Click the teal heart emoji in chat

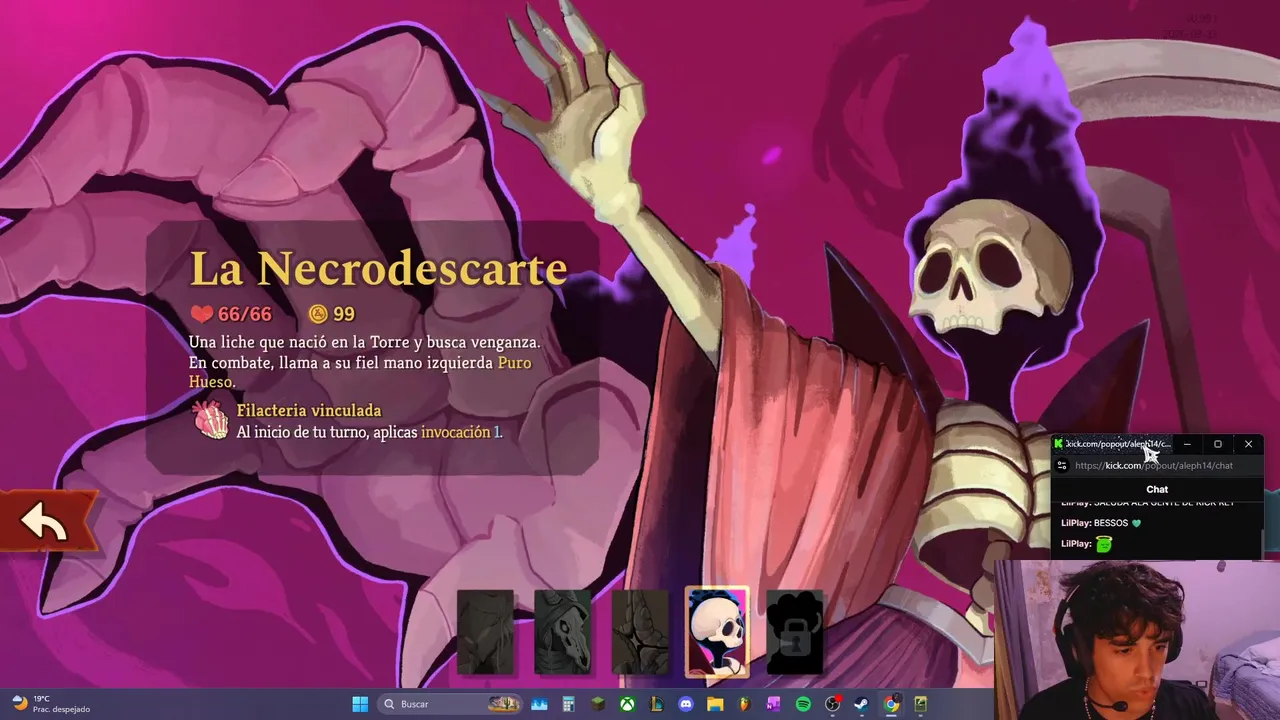click(1136, 523)
